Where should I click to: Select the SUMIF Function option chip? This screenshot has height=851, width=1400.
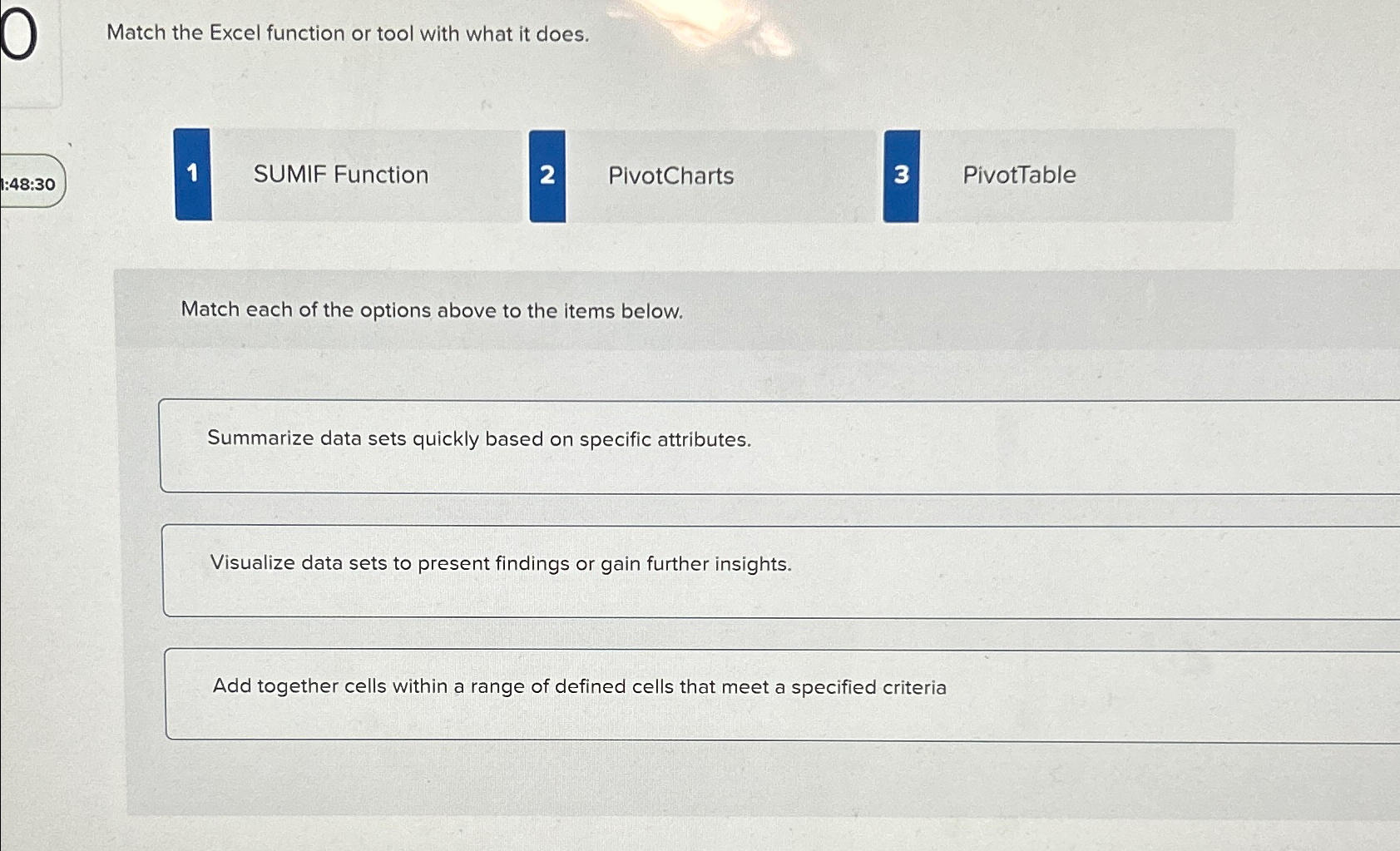click(x=349, y=175)
